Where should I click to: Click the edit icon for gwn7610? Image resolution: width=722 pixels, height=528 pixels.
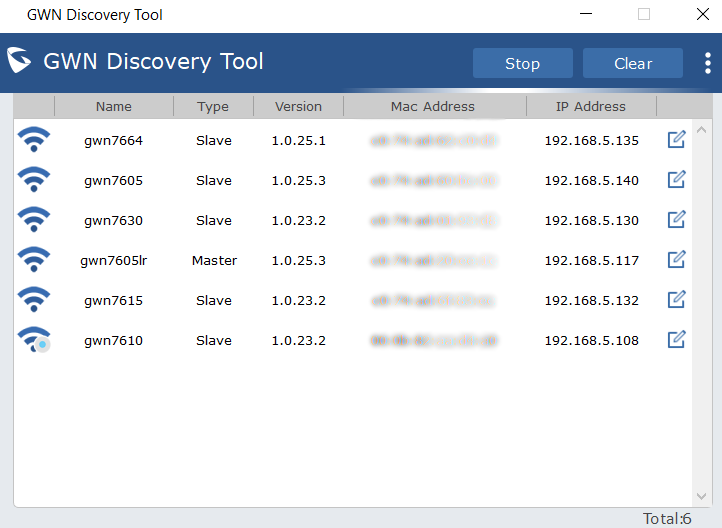[x=676, y=340]
